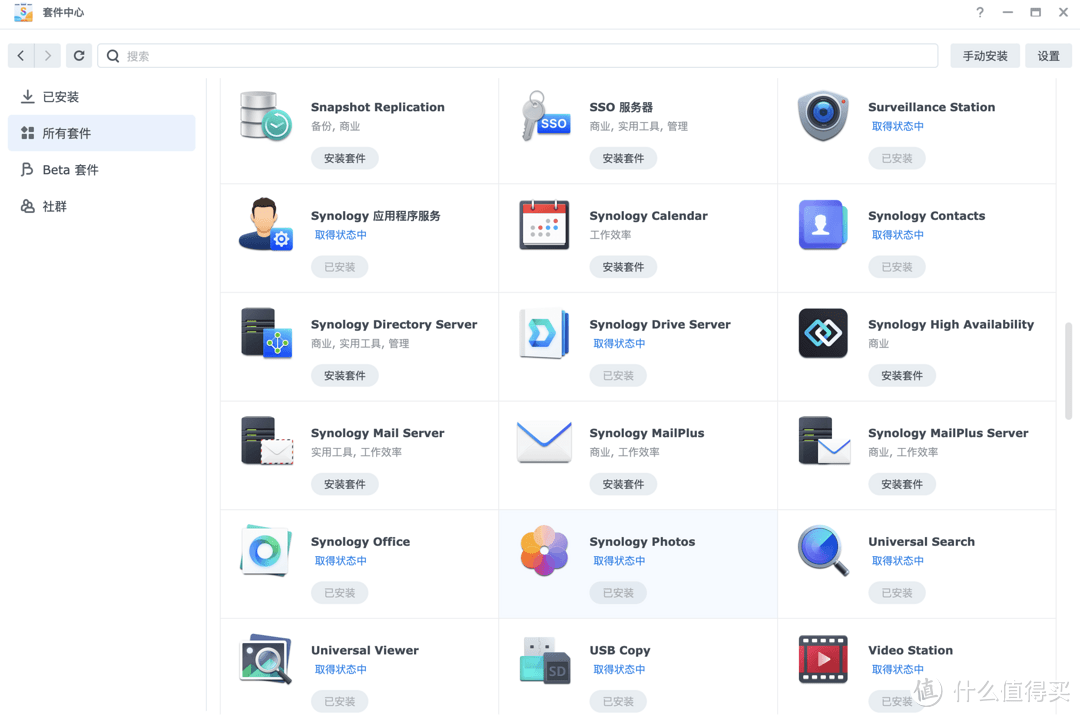
Task: Click the Synology application service icon
Action: [266, 225]
